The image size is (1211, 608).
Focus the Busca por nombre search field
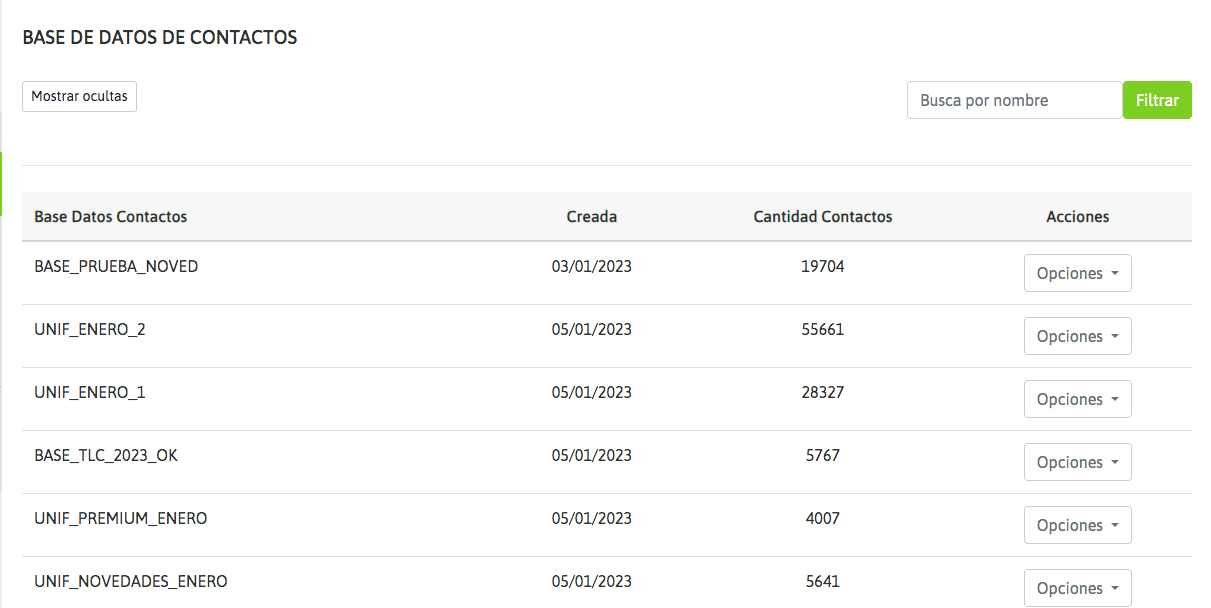pyautogui.click(x=1014, y=100)
